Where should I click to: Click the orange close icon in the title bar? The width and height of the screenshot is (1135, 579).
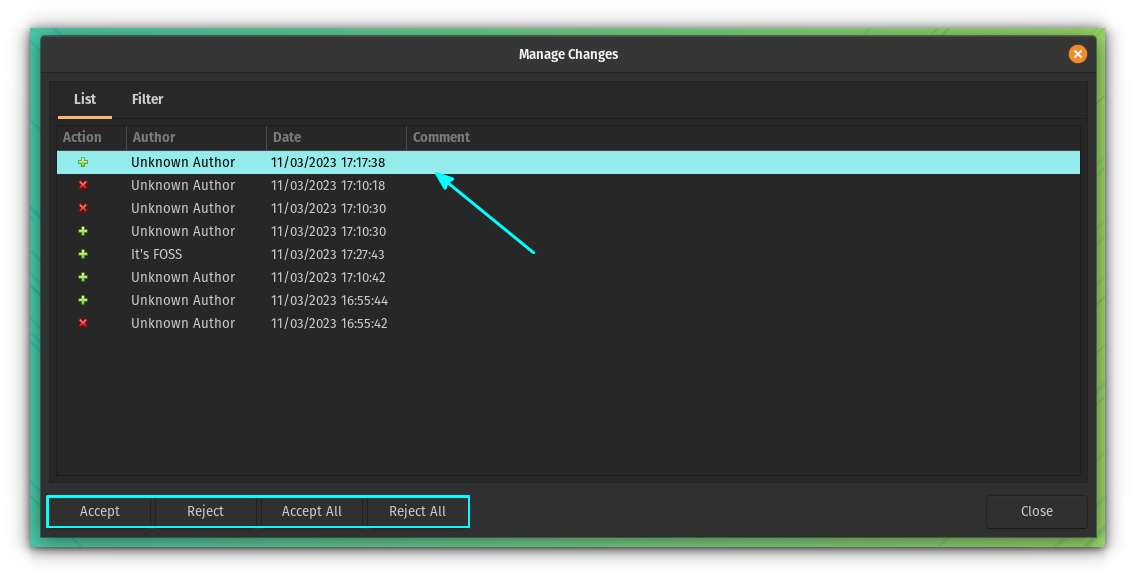tap(1077, 54)
